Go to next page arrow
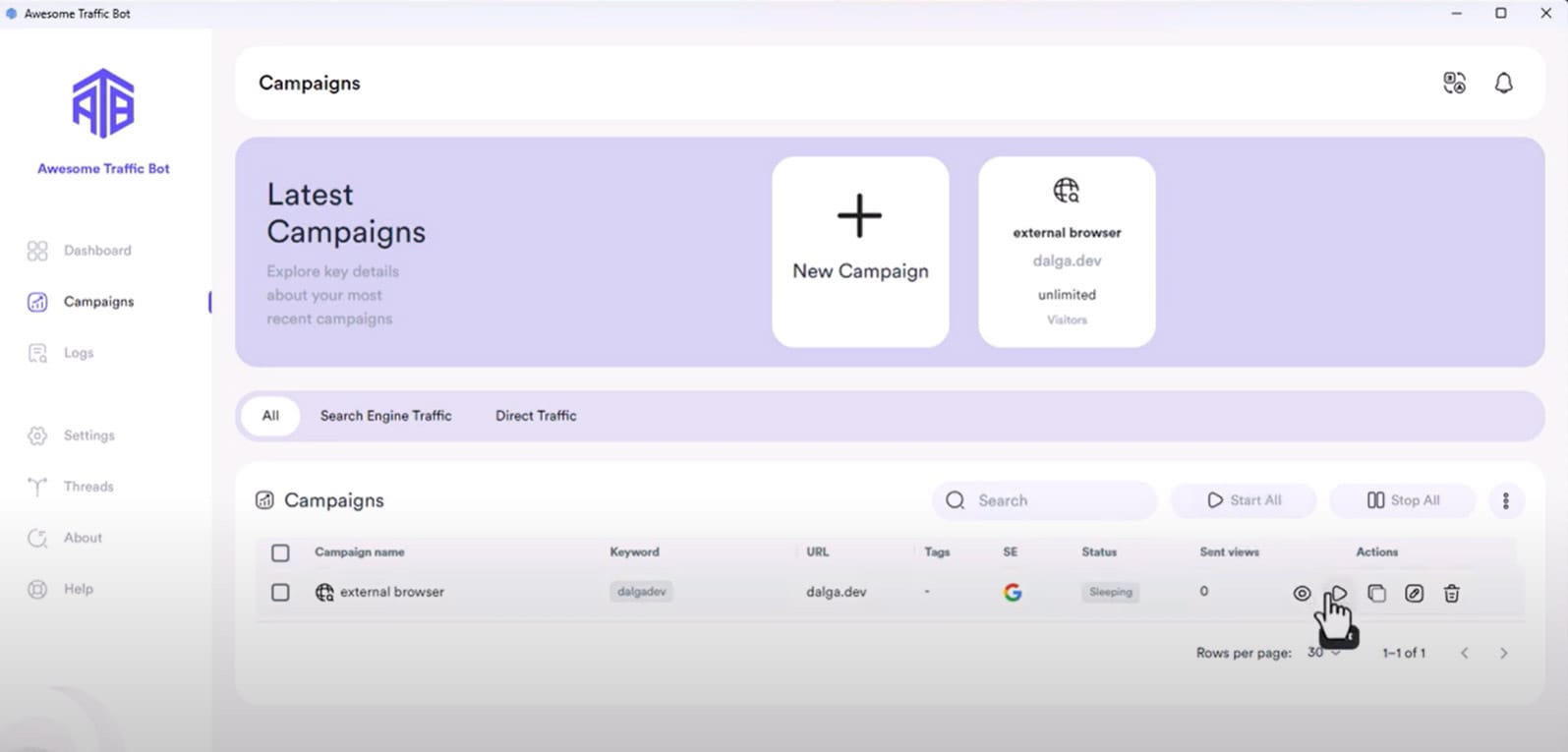Viewport: 1568px width, 752px height. click(x=1503, y=653)
